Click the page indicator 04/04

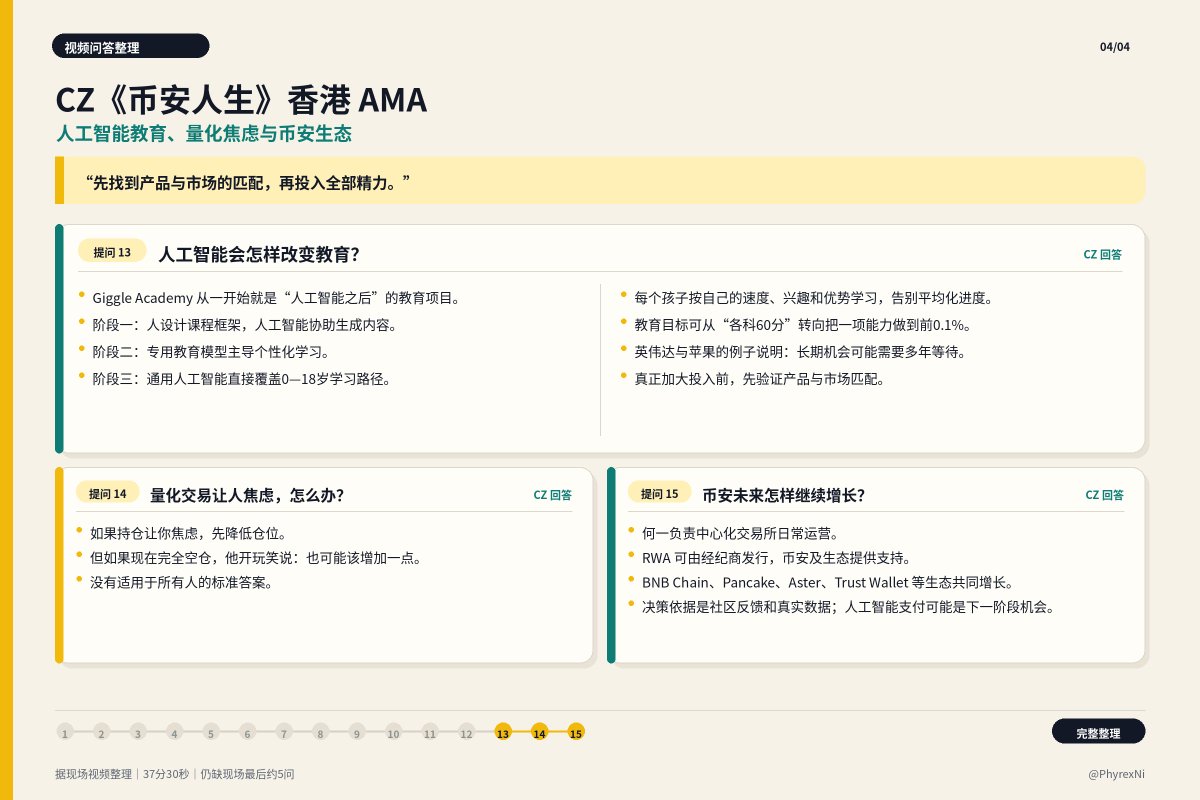[x=1115, y=47]
